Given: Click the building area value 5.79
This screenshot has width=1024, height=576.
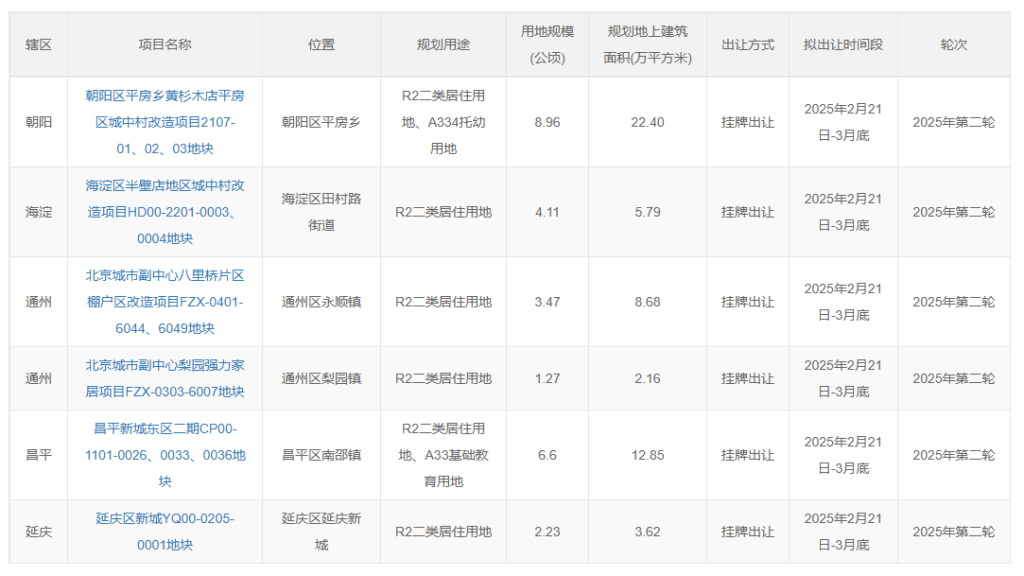Looking at the screenshot, I should coord(647,212).
